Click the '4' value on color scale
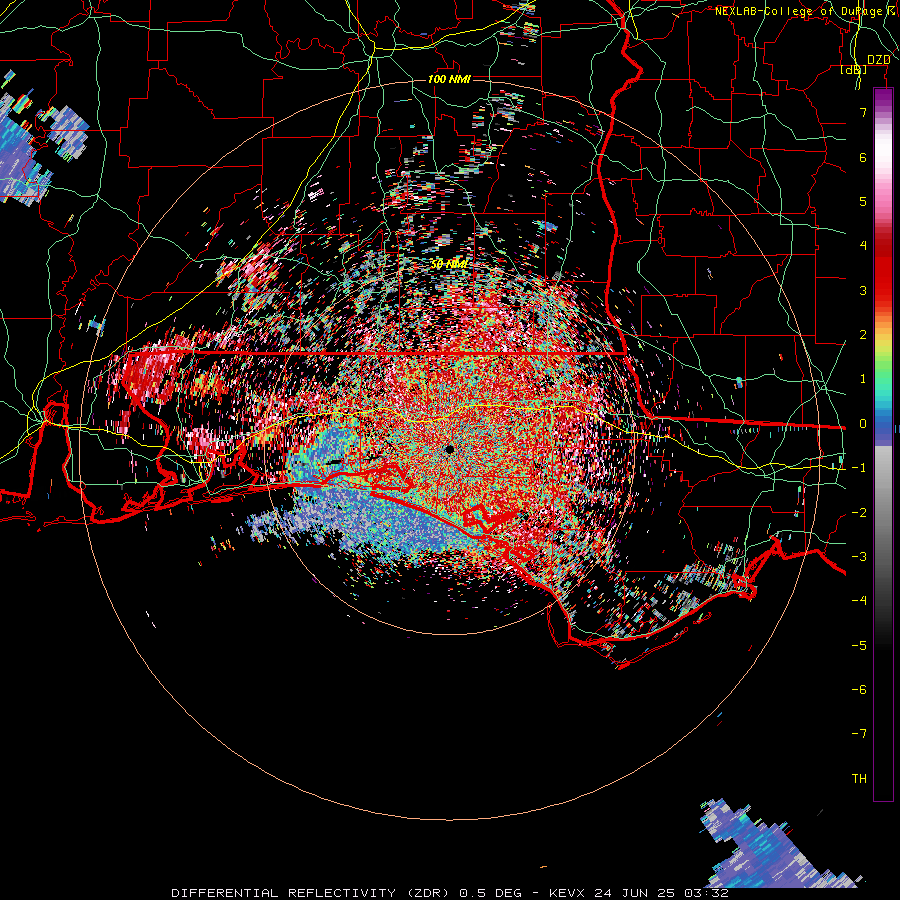900x900 pixels. [863, 246]
